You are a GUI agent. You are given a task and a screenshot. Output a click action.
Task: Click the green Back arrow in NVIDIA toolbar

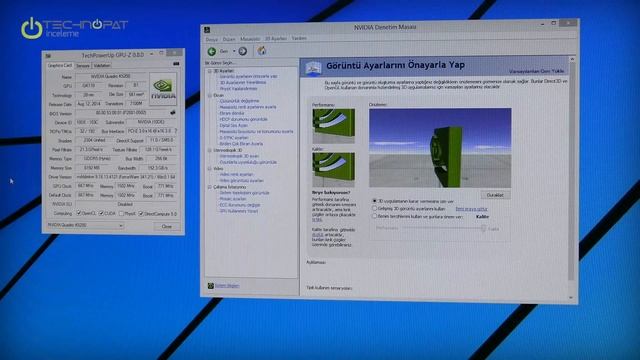click(x=211, y=51)
